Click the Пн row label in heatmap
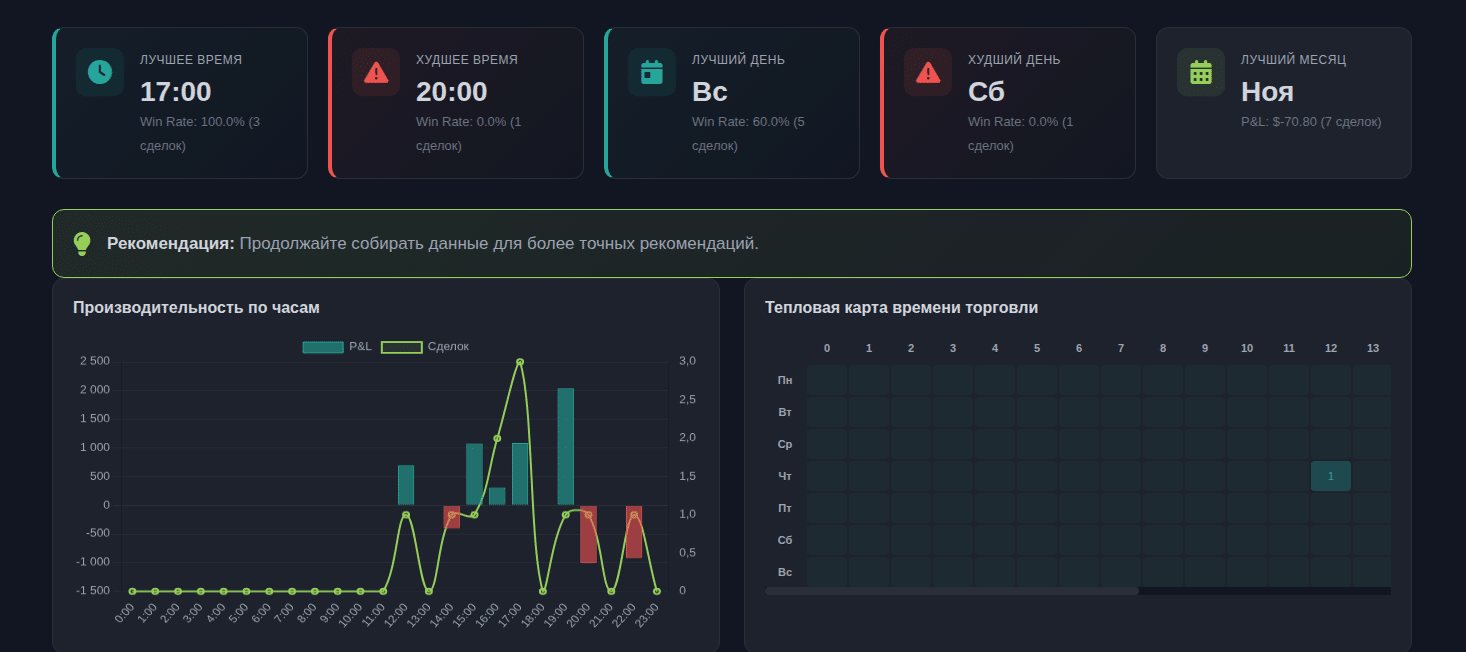This screenshot has width=1466, height=652. pyautogui.click(x=785, y=380)
